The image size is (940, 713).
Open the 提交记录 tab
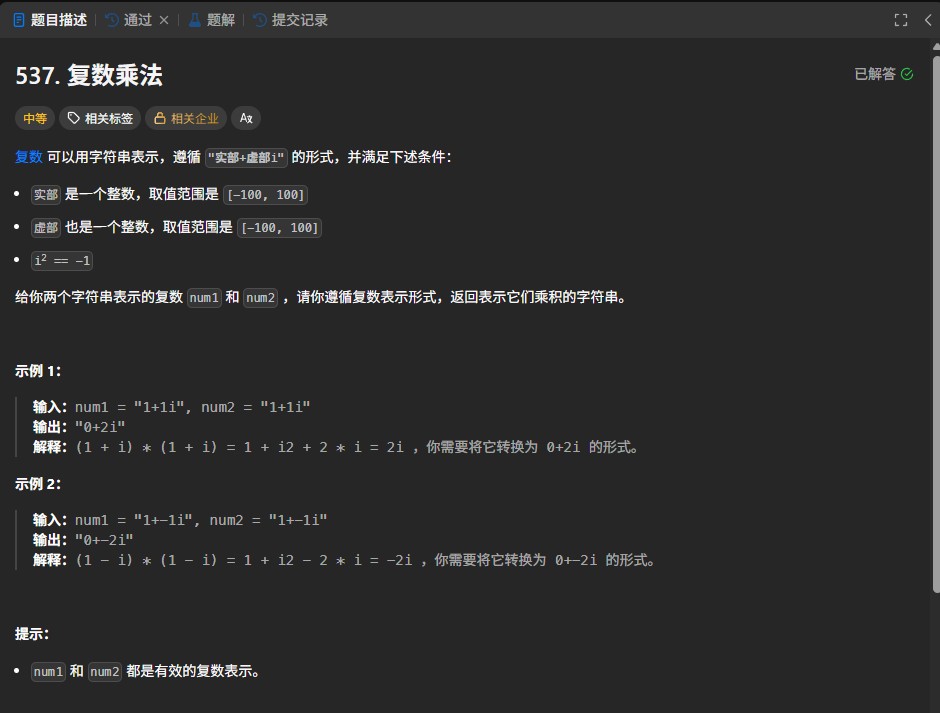(x=291, y=20)
